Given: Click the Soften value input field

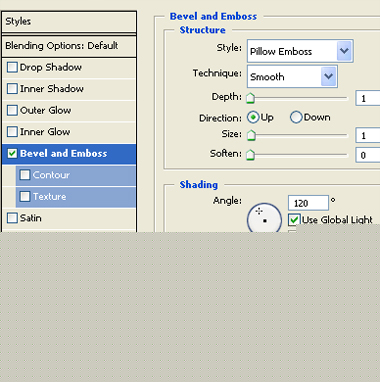Looking at the screenshot, I should [368, 155].
